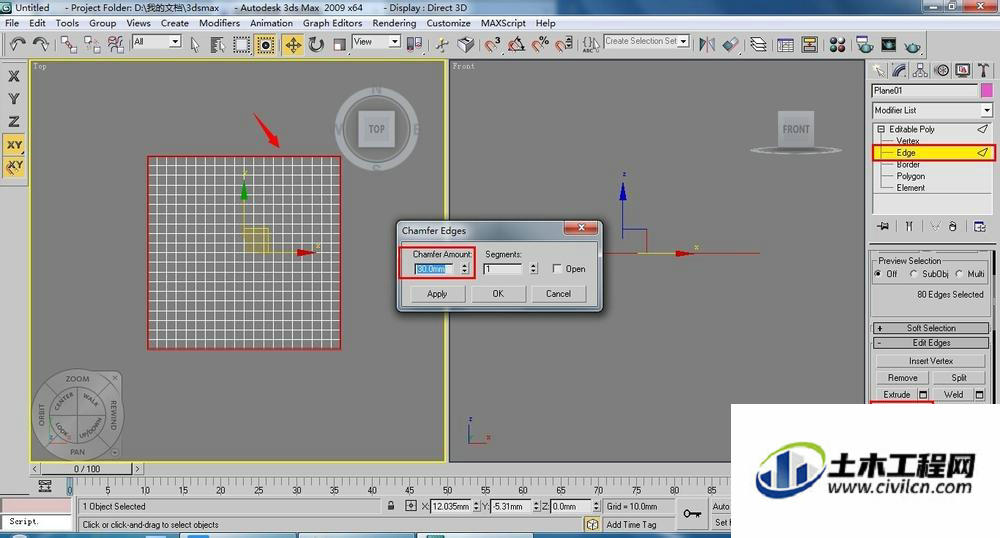Viewport: 1000px width, 538px height.
Task: Click the Redo arrow in main toolbar
Action: (41, 44)
